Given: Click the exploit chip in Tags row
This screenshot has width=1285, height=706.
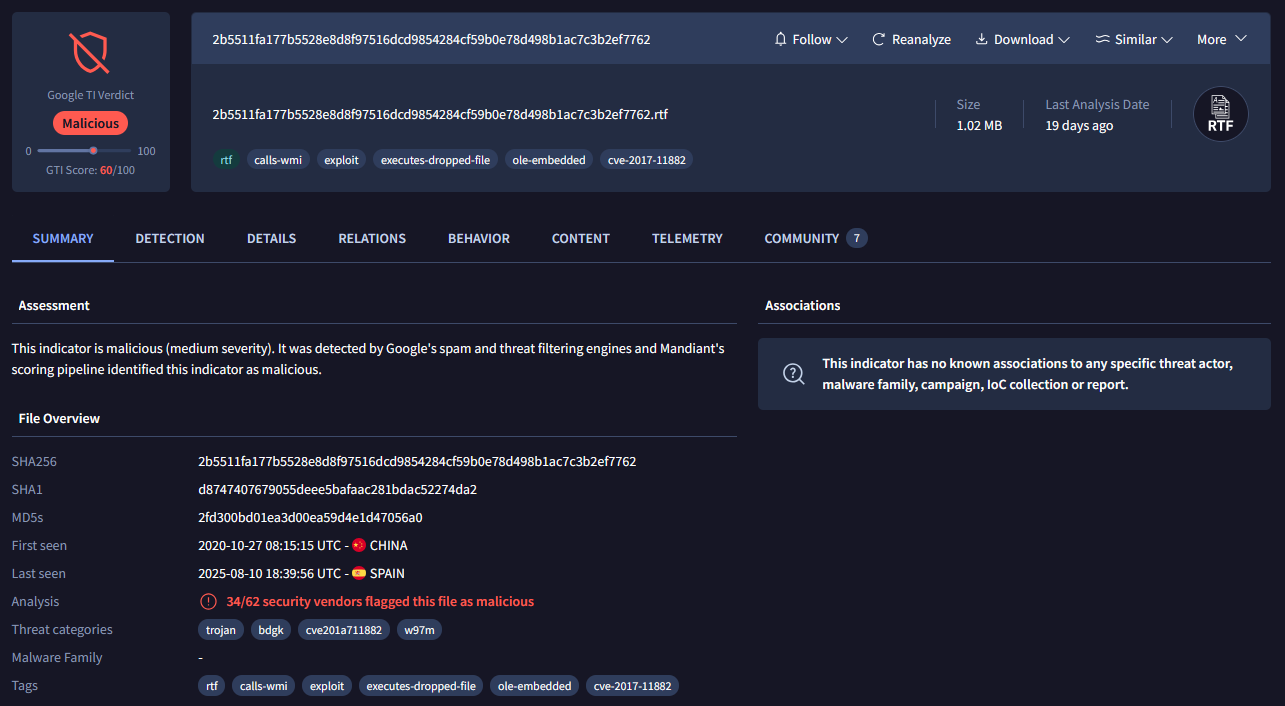Looking at the screenshot, I should [x=327, y=685].
